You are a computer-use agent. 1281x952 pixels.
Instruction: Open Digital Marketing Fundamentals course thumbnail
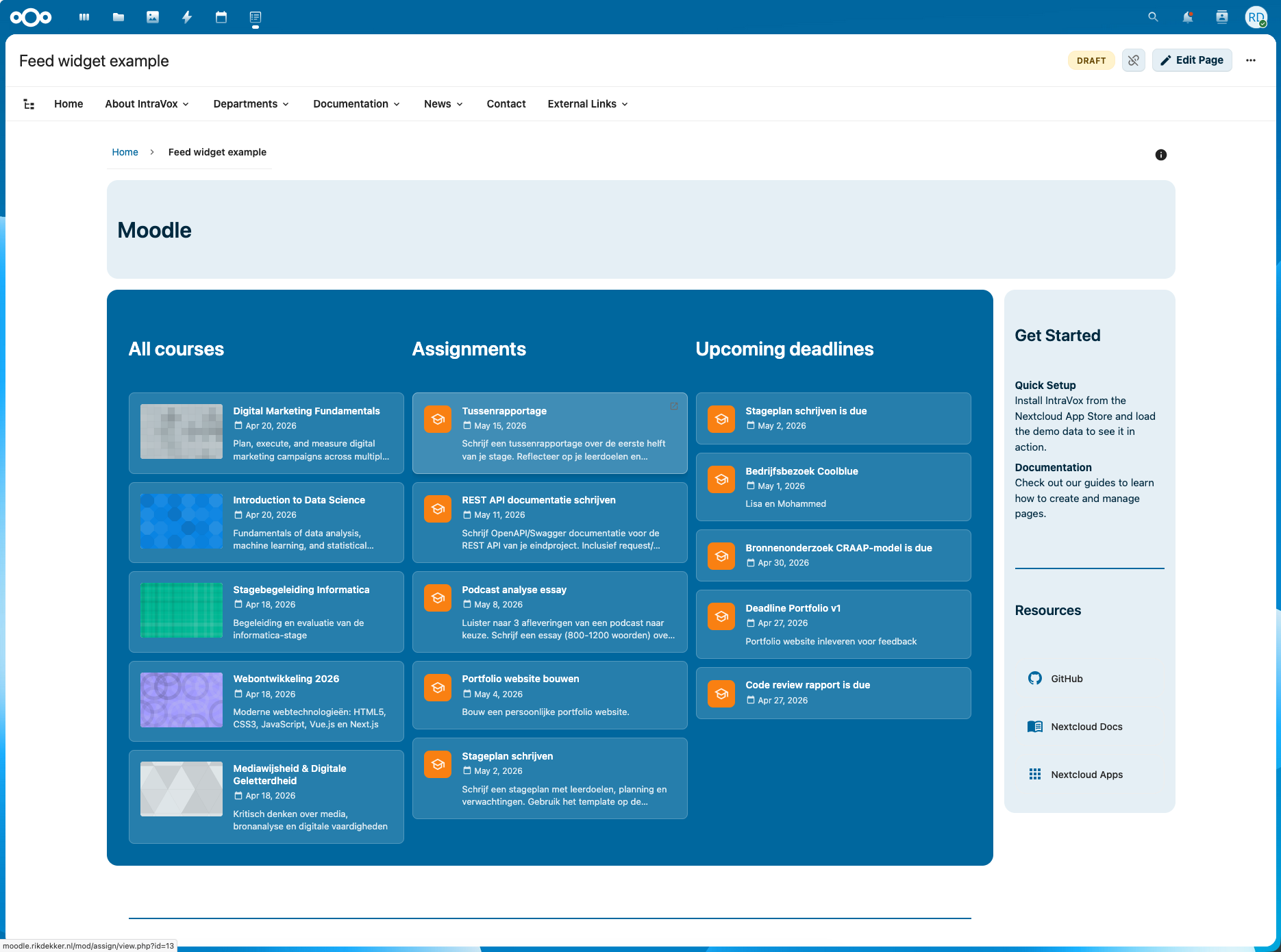click(x=182, y=431)
